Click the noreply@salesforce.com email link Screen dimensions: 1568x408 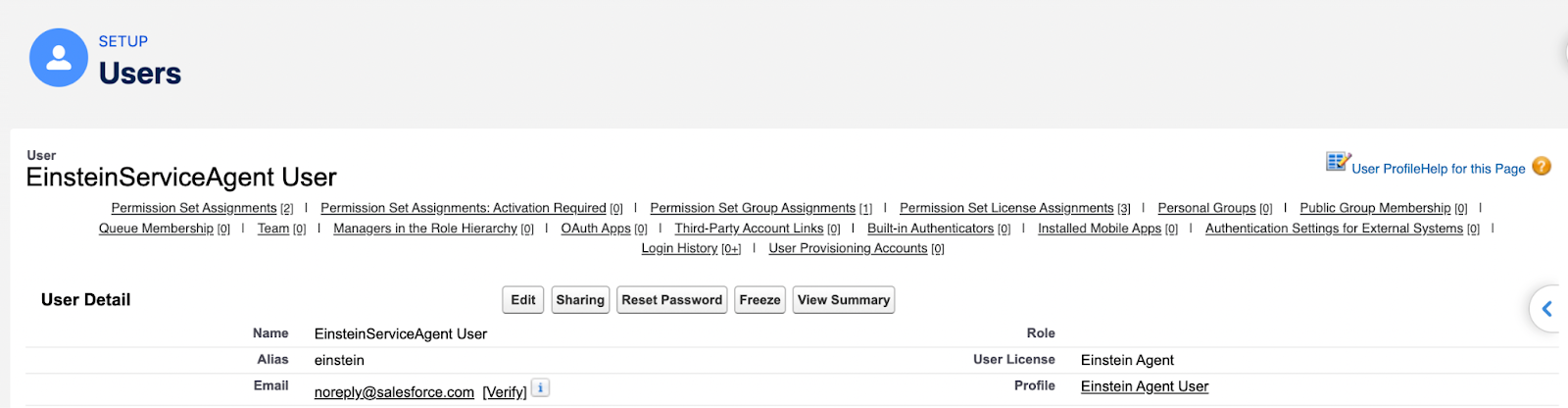(394, 392)
